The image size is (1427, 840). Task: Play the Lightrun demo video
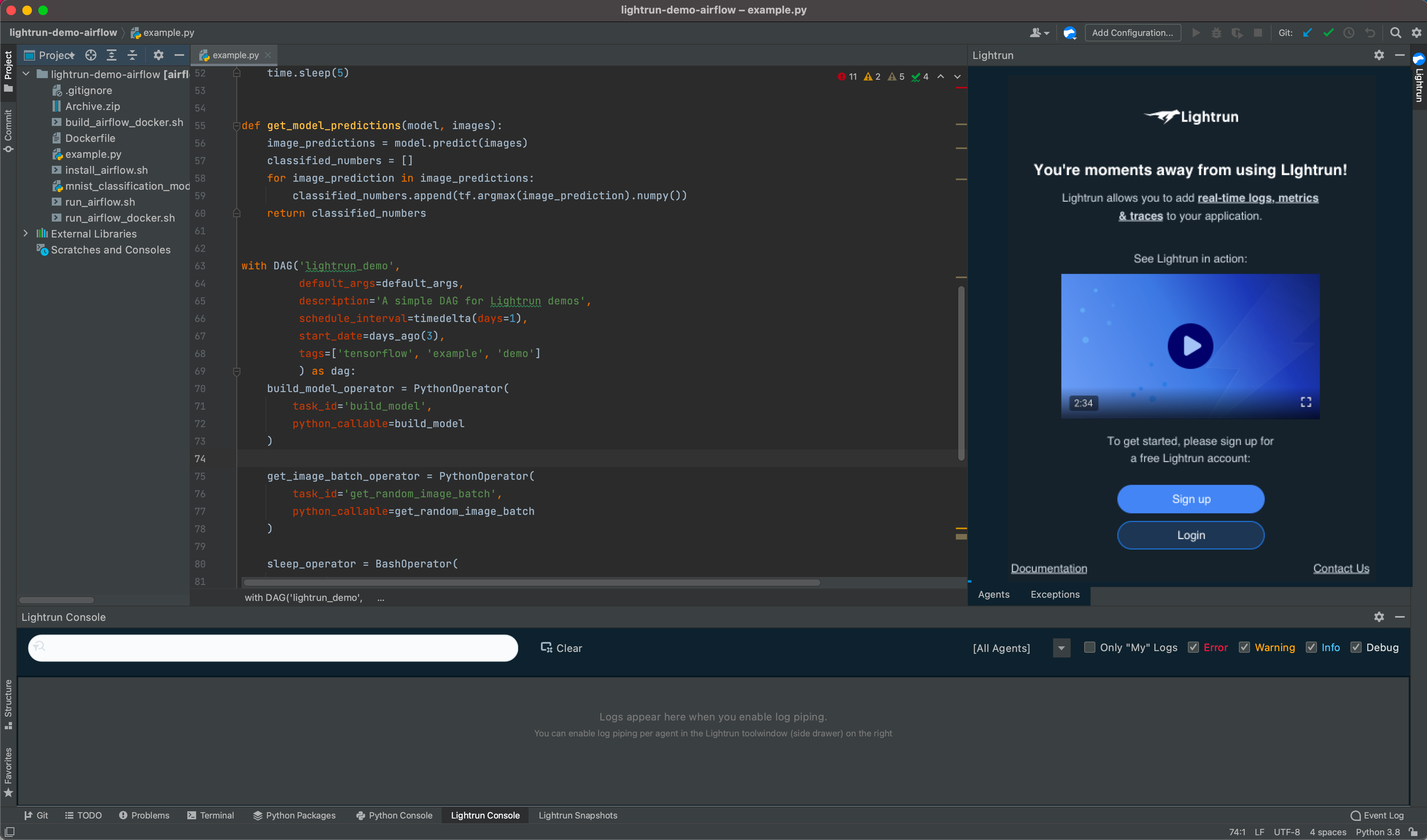coord(1190,346)
